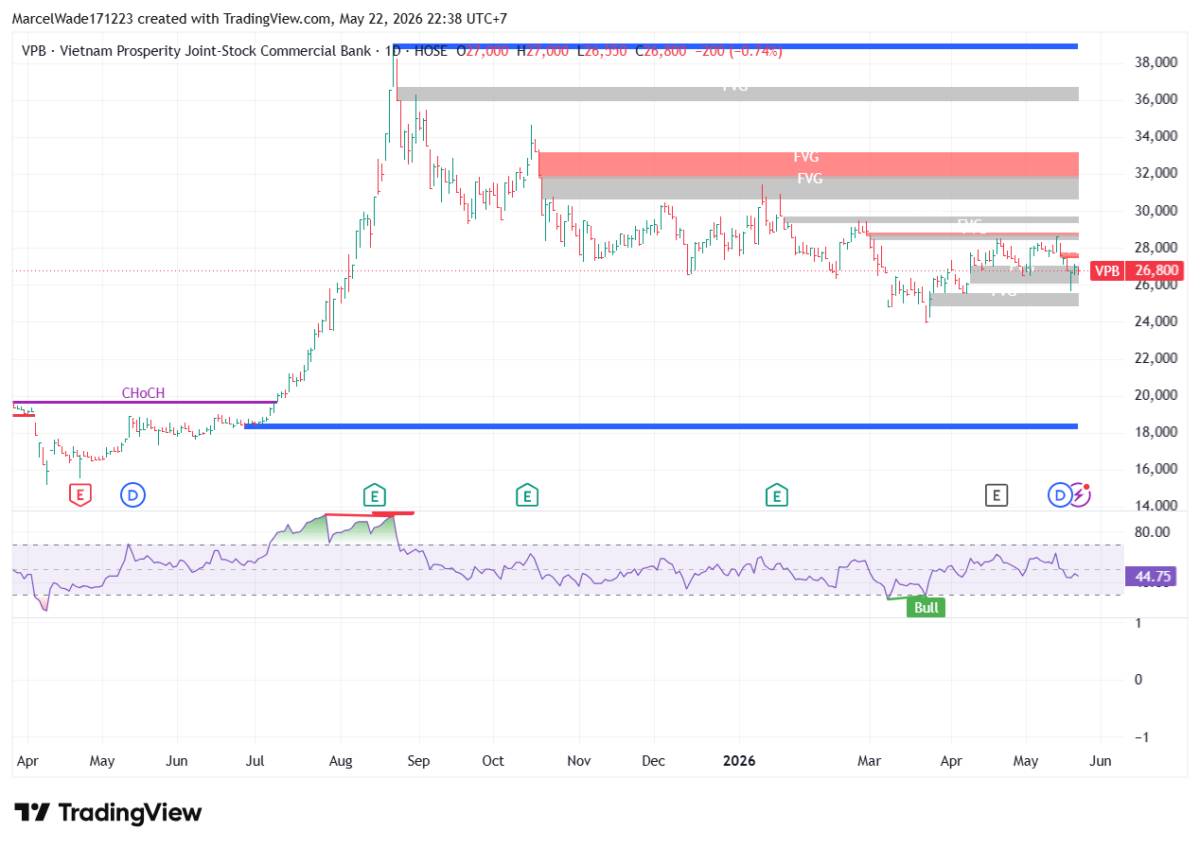Select the FVG label in the grey zone below red
1200x848 pixels.
(x=811, y=179)
